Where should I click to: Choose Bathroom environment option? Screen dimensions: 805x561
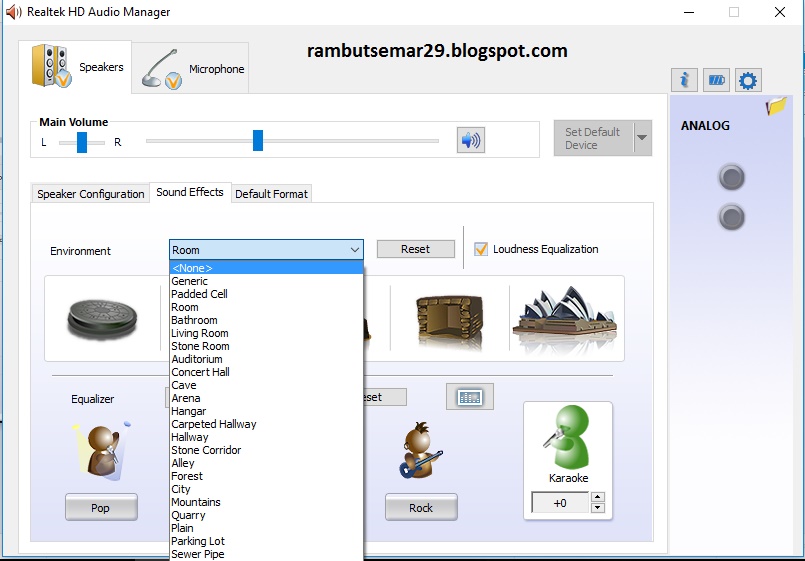[x=266, y=320]
